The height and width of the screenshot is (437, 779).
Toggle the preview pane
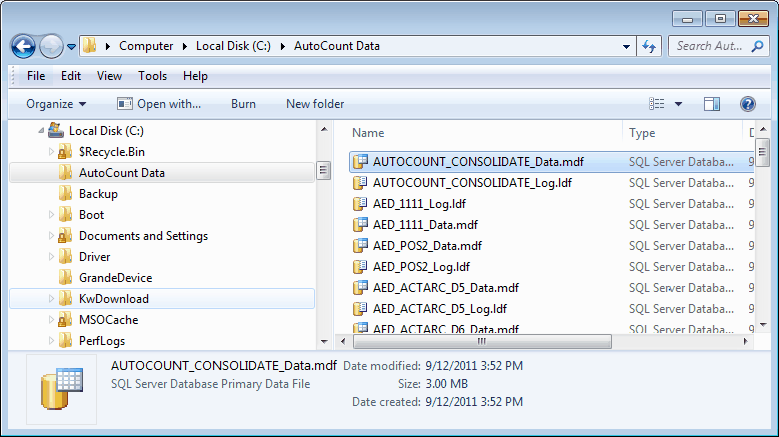pyautogui.click(x=711, y=104)
